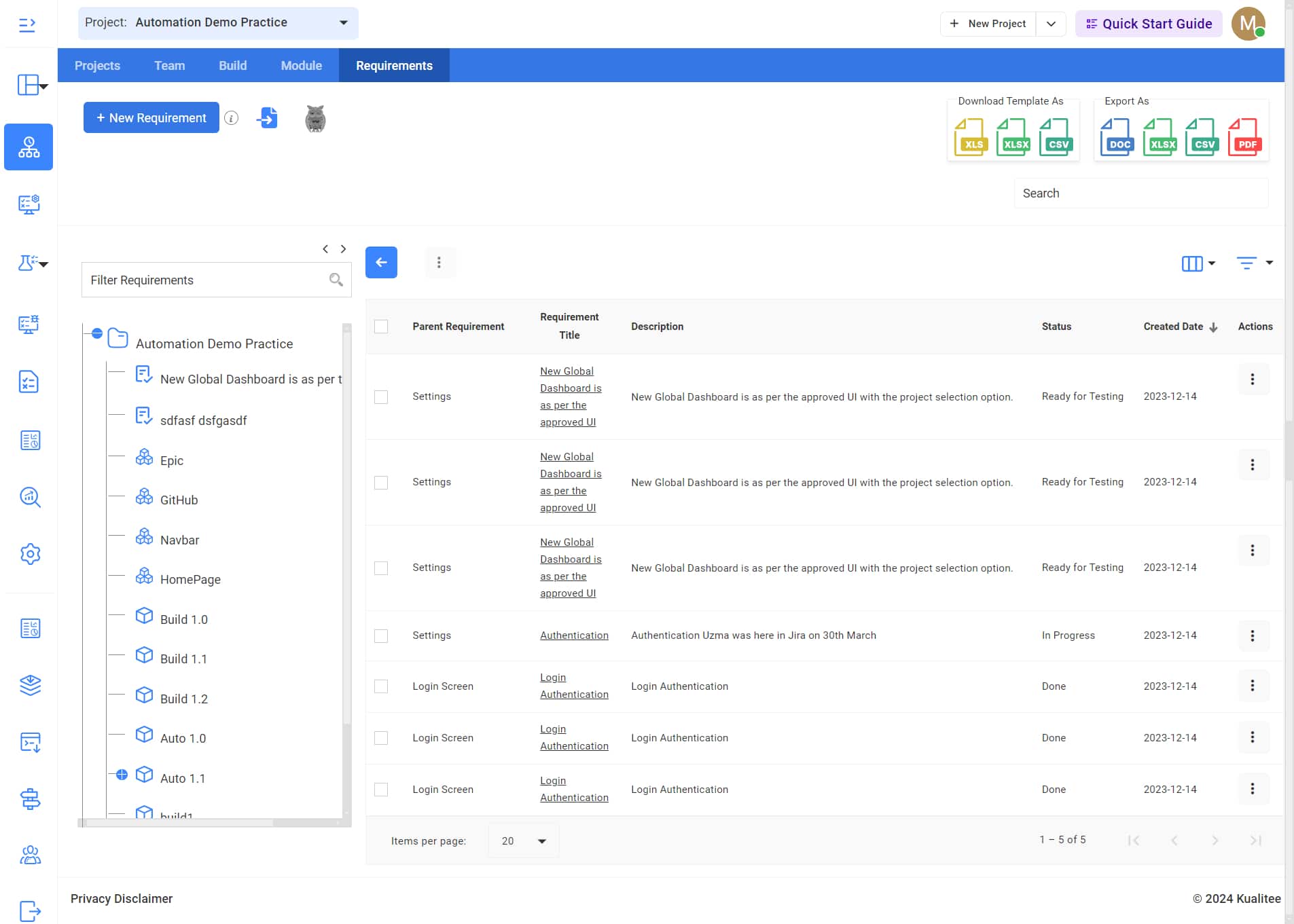
Task: Click the owl mascot icon
Action: pyautogui.click(x=315, y=119)
